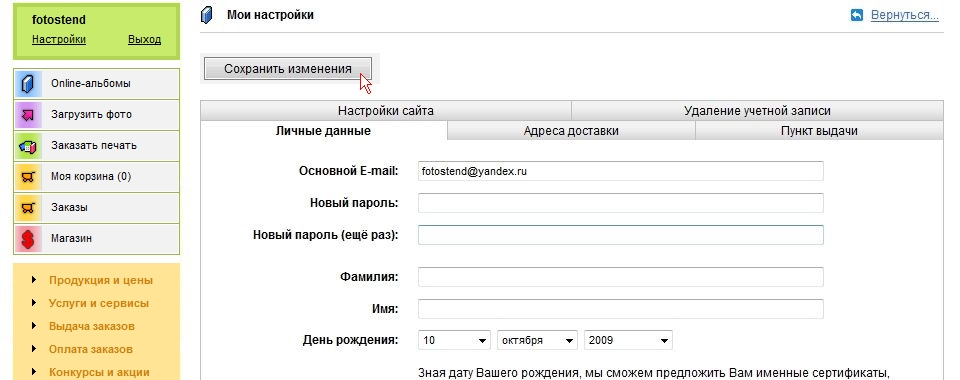Click the blue back arrow icon near Вернуться
Image resolution: width=960 pixels, height=380 pixels.
coord(857,15)
